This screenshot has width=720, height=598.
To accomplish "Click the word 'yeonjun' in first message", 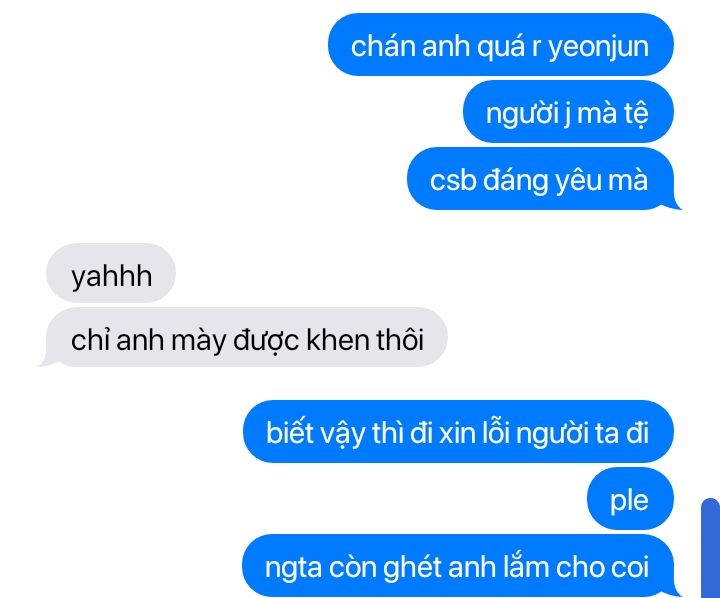I will 598,47.
